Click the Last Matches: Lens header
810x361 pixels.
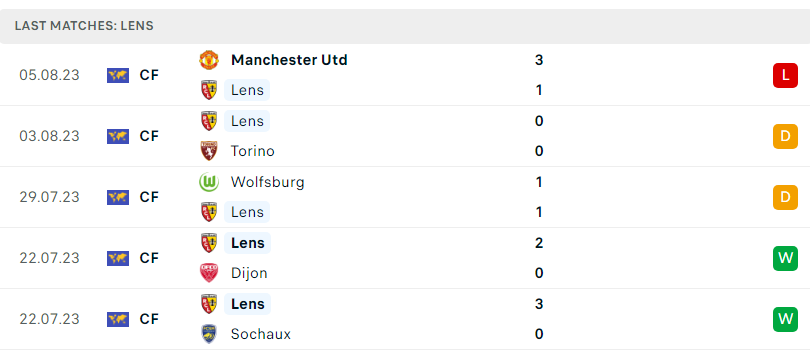click(x=84, y=26)
